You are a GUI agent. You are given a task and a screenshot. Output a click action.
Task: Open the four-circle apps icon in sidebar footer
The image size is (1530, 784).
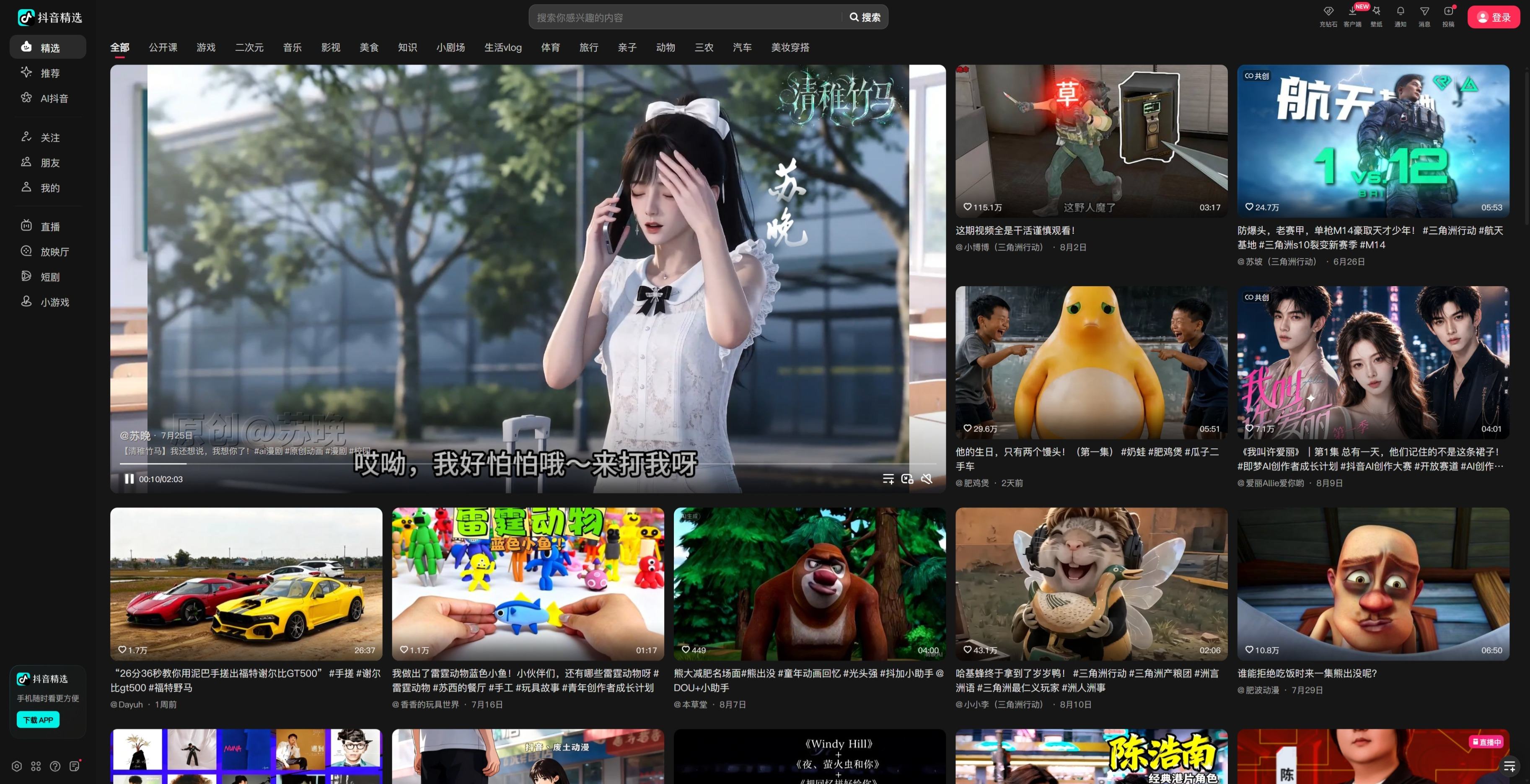[36, 766]
